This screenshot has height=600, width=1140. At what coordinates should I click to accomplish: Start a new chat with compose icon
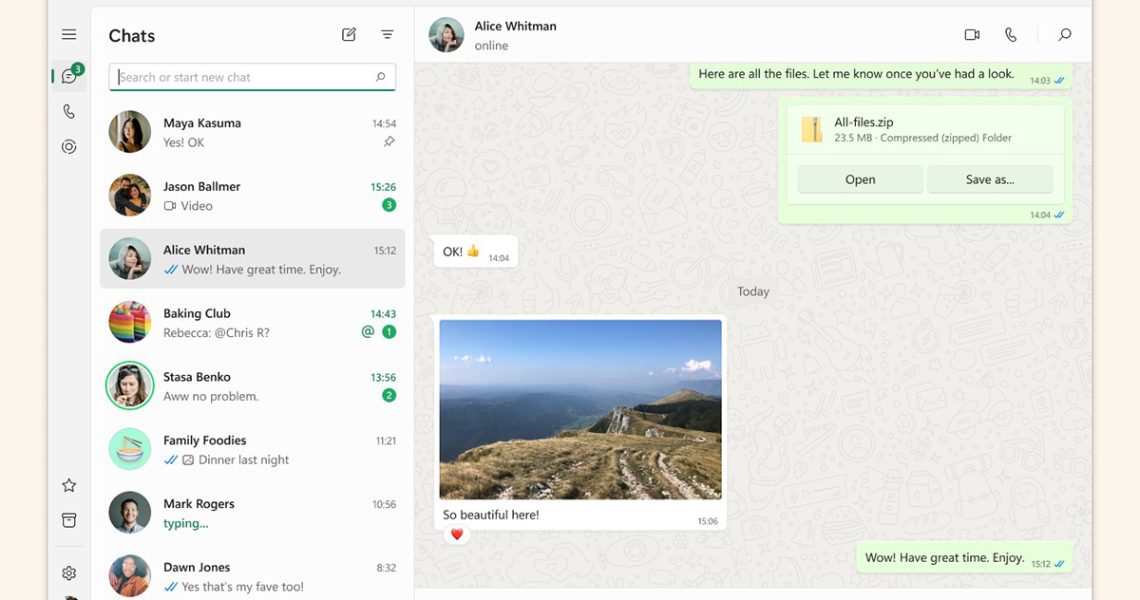click(x=349, y=34)
